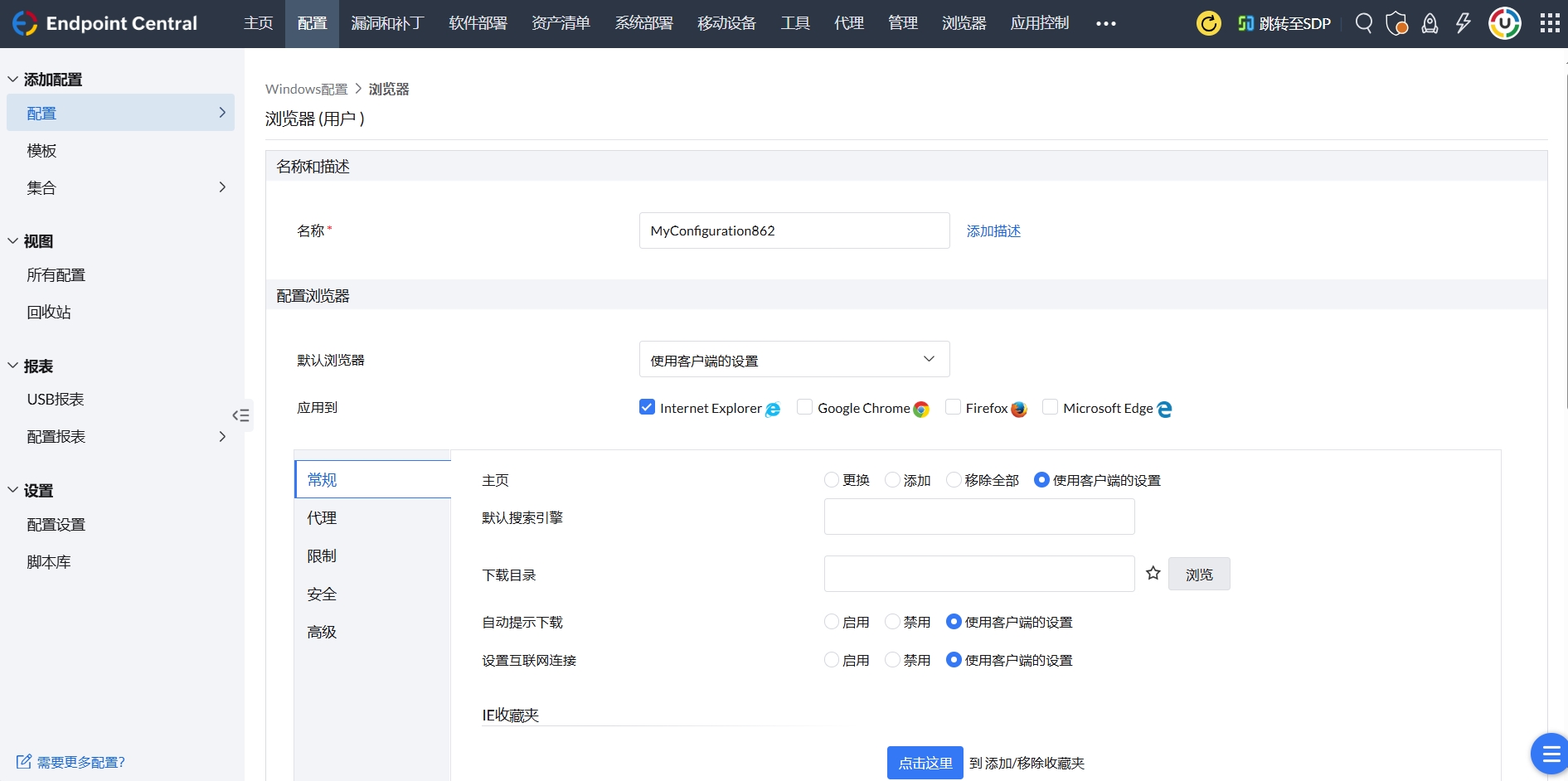The height and width of the screenshot is (781, 1568).
Task: Open the 软件部署 top menu
Action: tap(478, 23)
